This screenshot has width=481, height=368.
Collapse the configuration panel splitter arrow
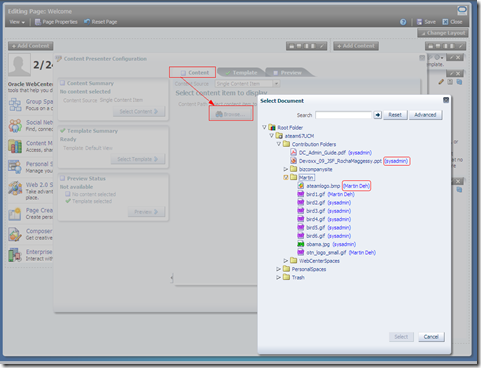pos(172,277)
